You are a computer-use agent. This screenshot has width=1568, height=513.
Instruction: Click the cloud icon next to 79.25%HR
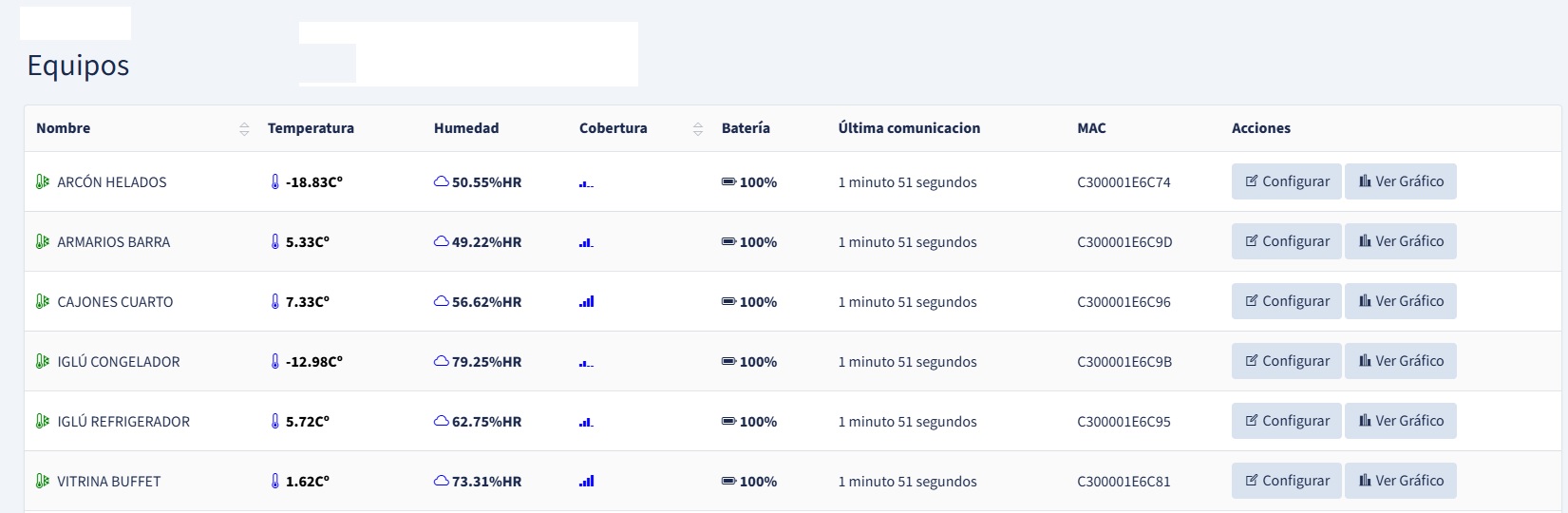(x=442, y=361)
